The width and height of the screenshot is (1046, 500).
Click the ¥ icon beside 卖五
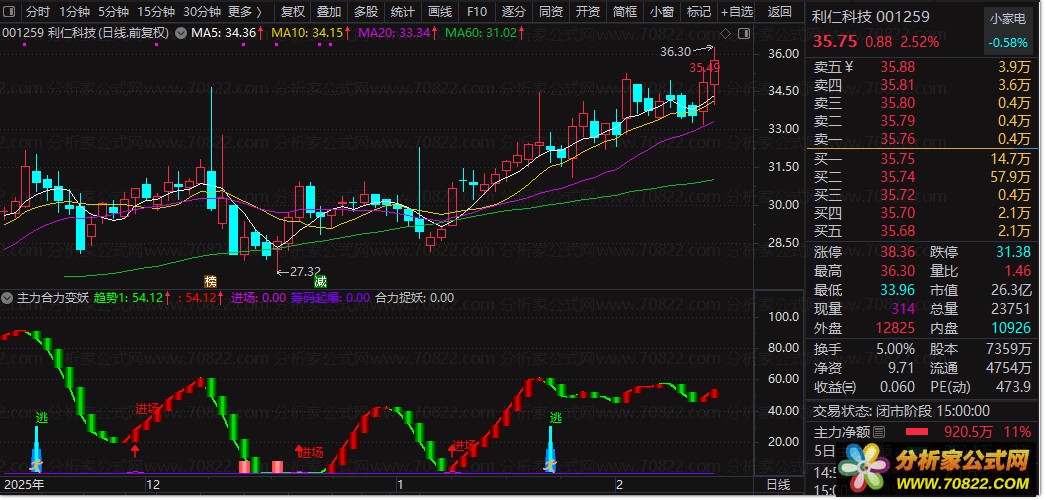850,68
